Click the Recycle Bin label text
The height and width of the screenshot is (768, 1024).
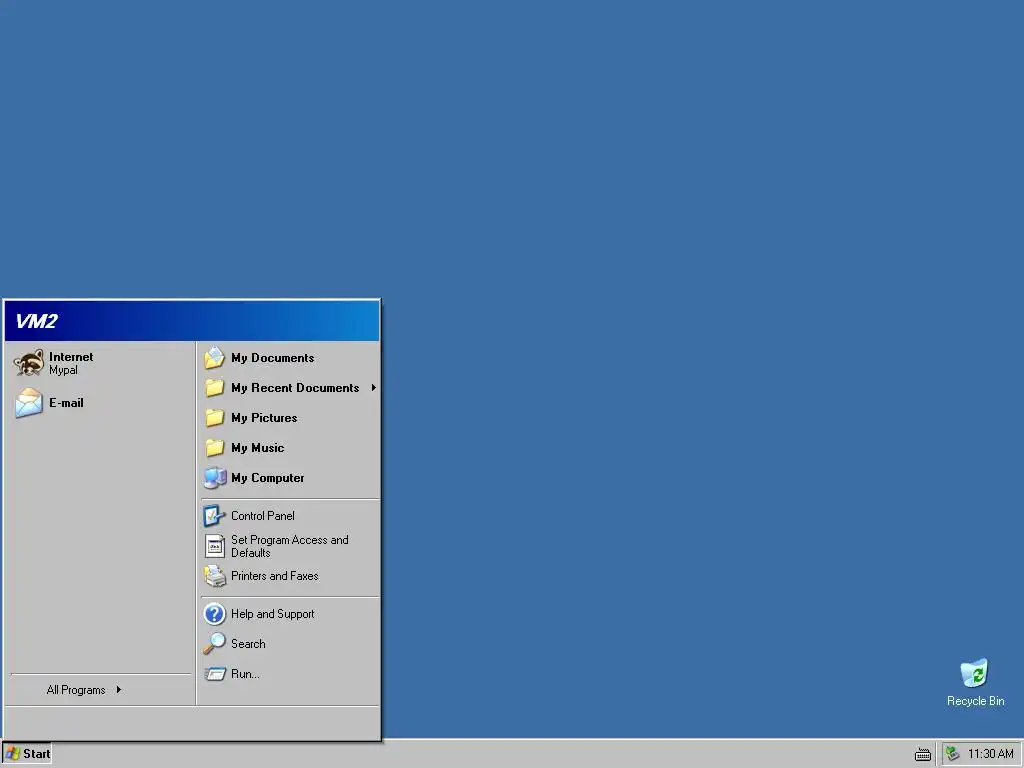[x=976, y=701]
